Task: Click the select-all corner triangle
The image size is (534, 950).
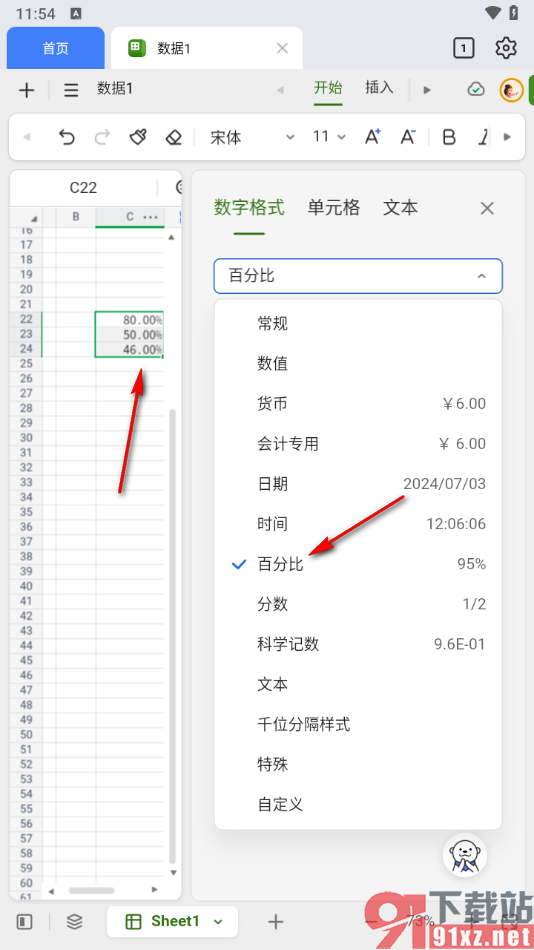Action: pyautogui.click(x=35, y=218)
